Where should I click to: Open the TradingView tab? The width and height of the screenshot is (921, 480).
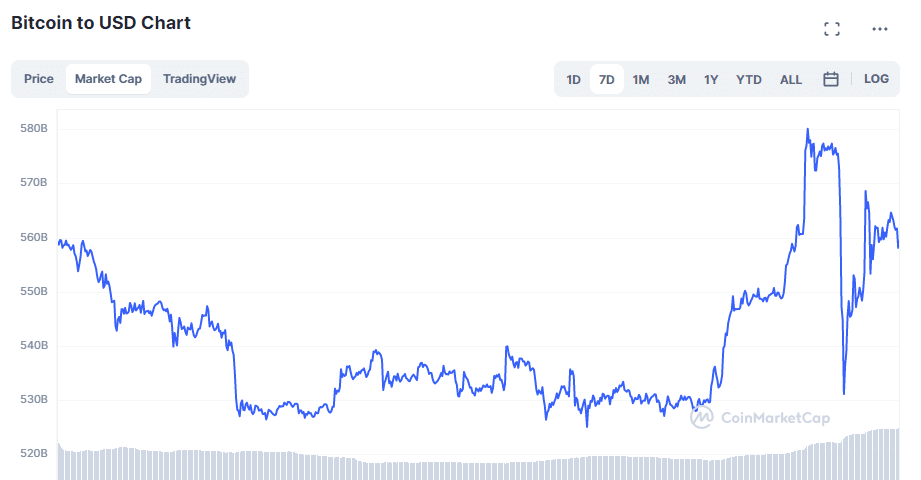pyautogui.click(x=199, y=79)
